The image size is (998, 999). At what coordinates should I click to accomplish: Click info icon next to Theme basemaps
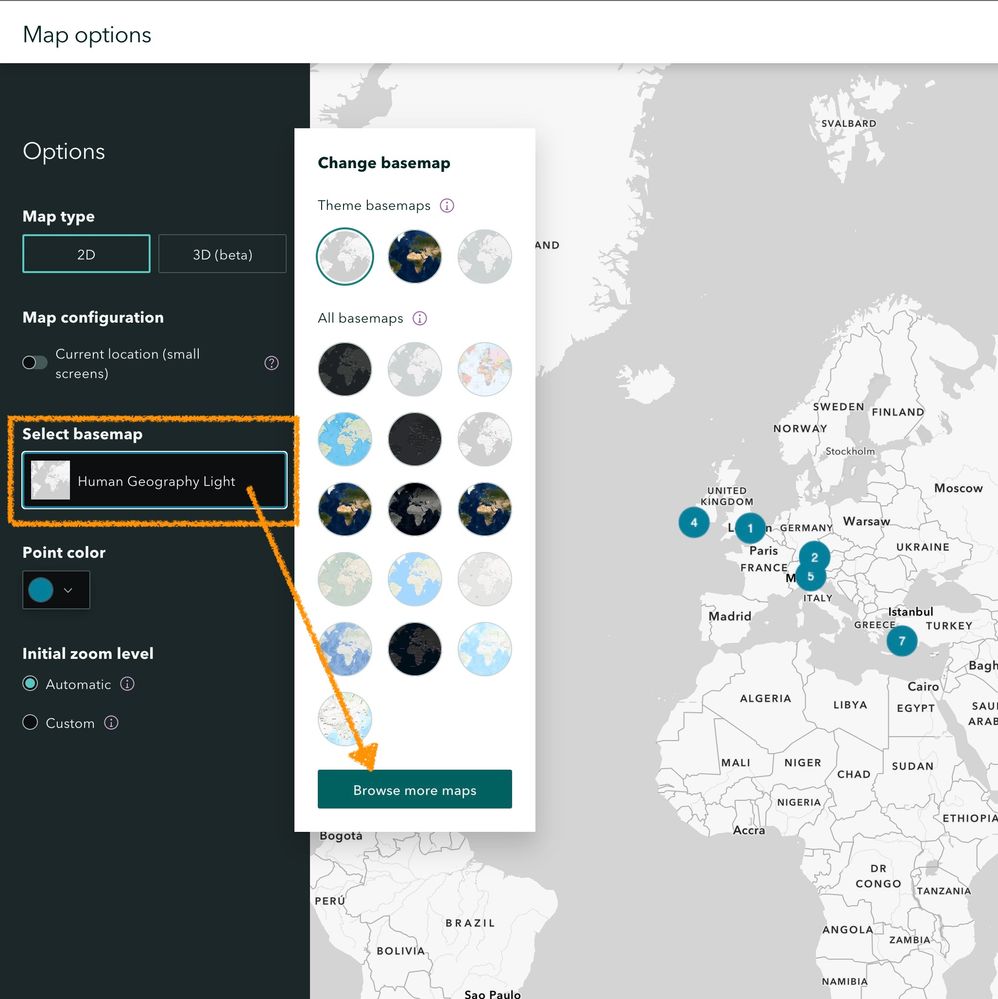click(x=447, y=206)
